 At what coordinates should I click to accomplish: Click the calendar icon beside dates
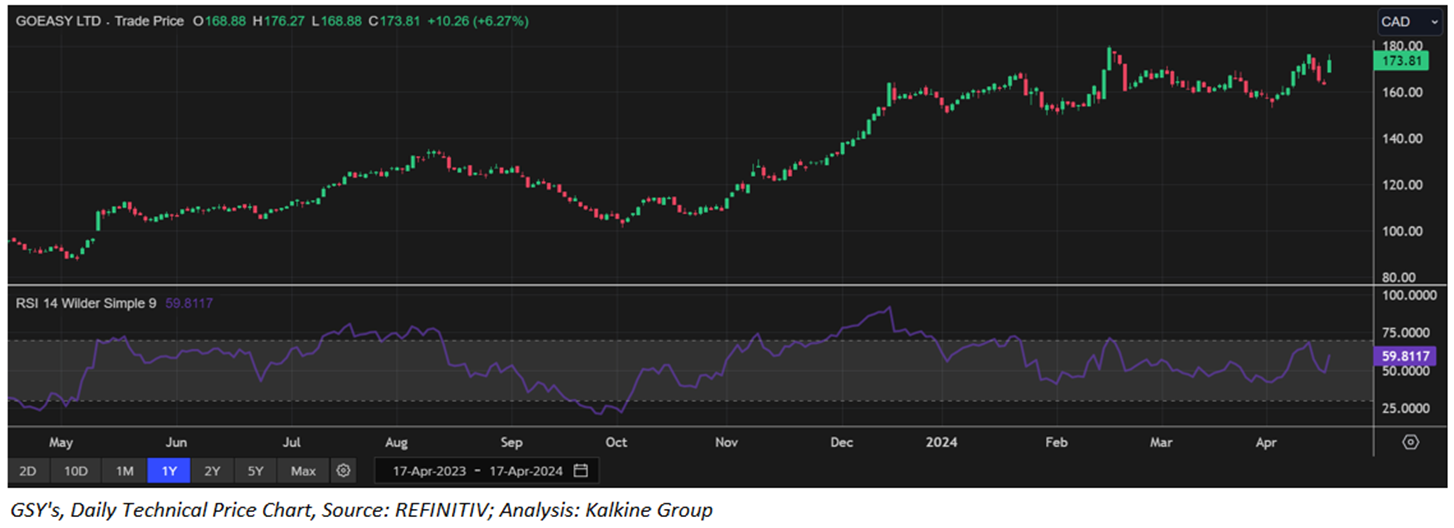pyautogui.click(x=581, y=470)
